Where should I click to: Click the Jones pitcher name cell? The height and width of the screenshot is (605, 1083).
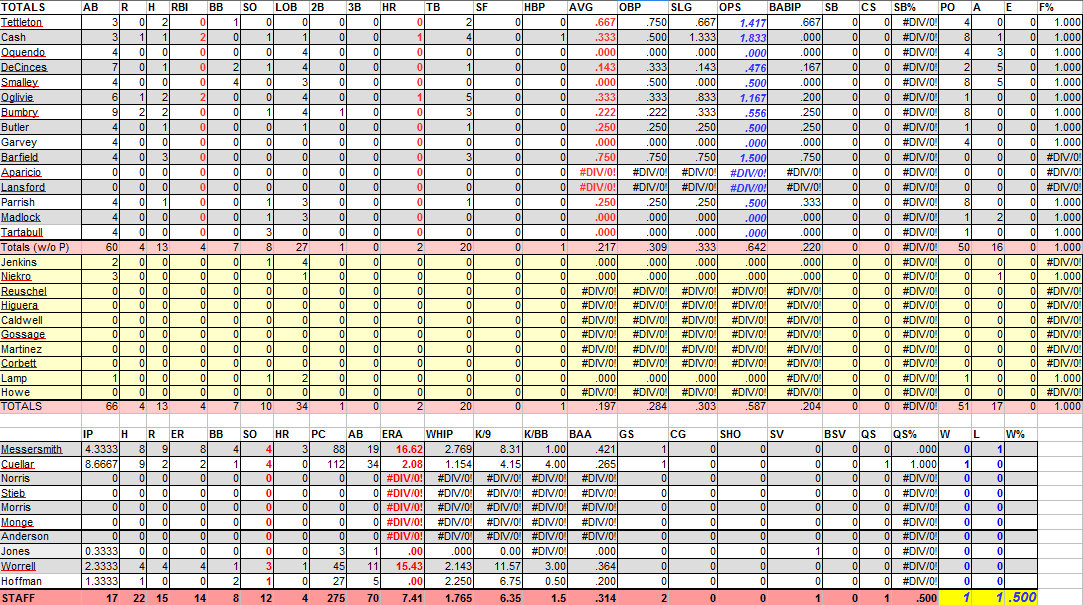(41, 552)
